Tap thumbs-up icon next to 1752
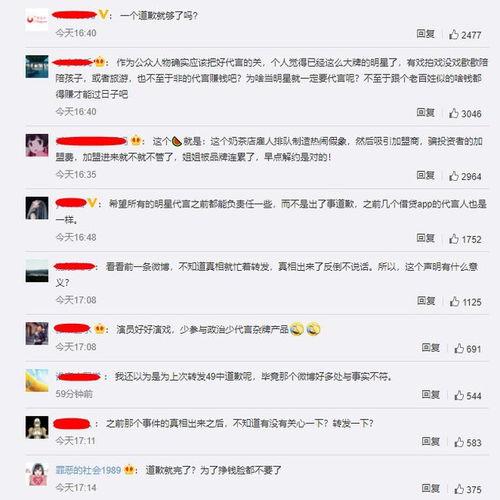Screen dimensions: 500x500 [454, 239]
